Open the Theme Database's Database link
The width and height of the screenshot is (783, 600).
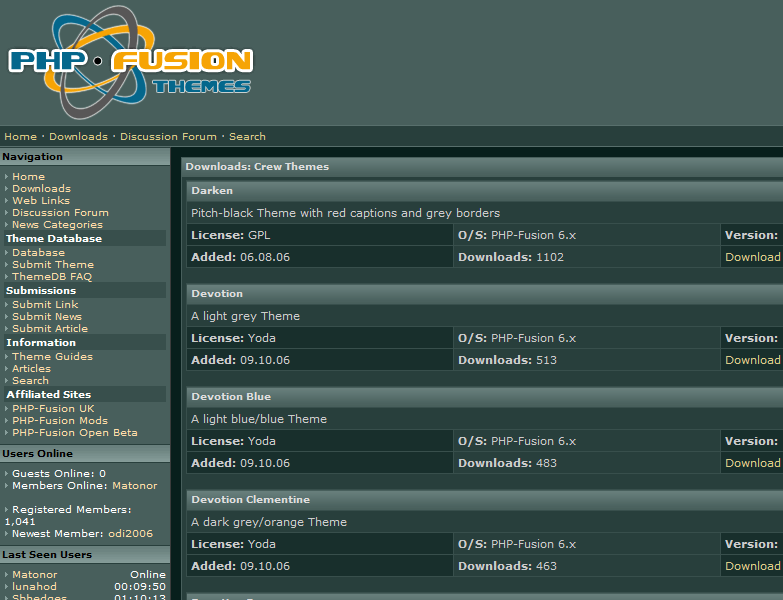coord(38,253)
